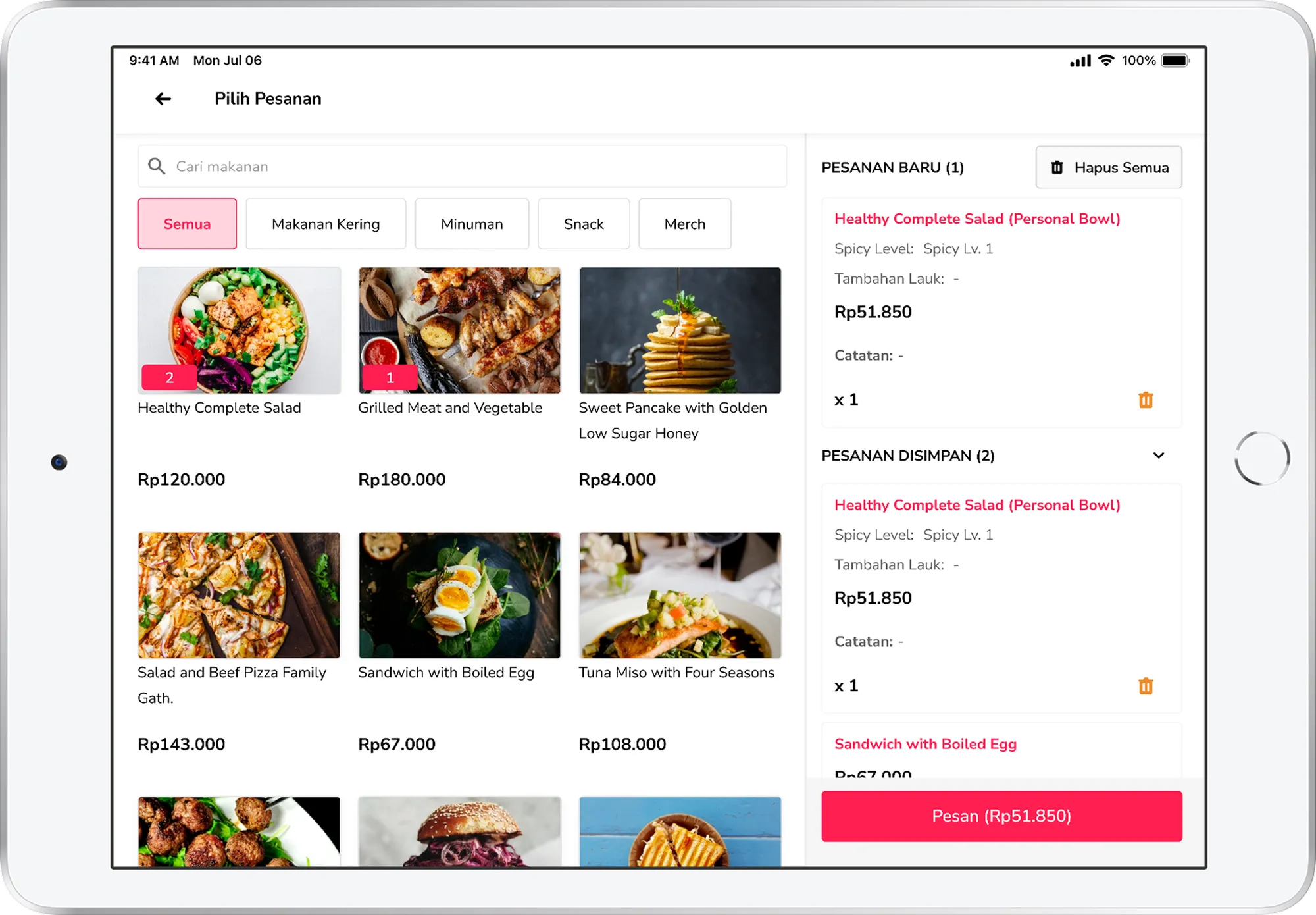
Task: Switch to the Makanan Kering category
Action: pyautogui.click(x=326, y=224)
